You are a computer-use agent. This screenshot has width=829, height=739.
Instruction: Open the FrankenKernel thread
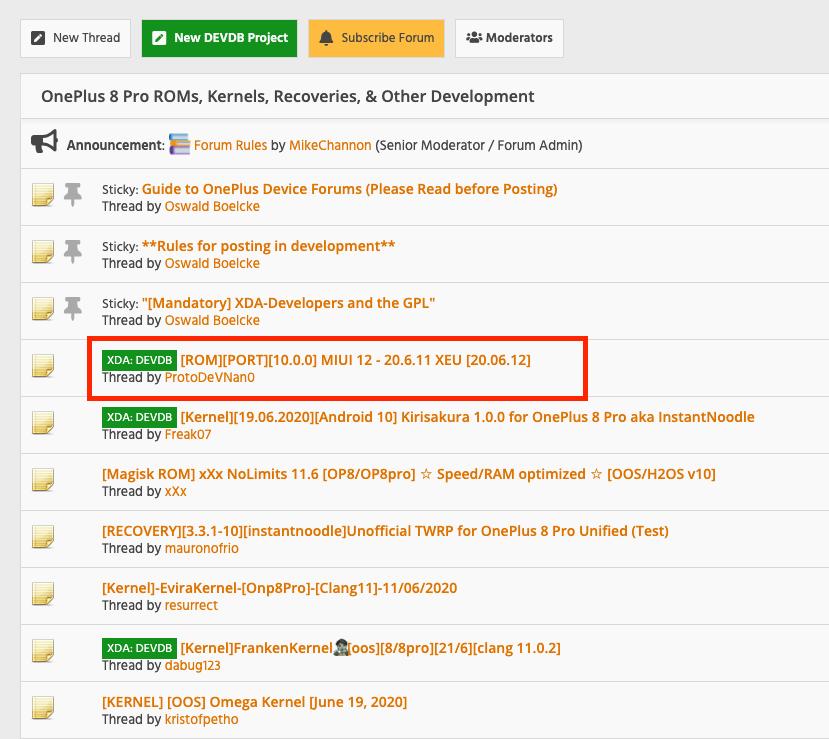tap(370, 648)
